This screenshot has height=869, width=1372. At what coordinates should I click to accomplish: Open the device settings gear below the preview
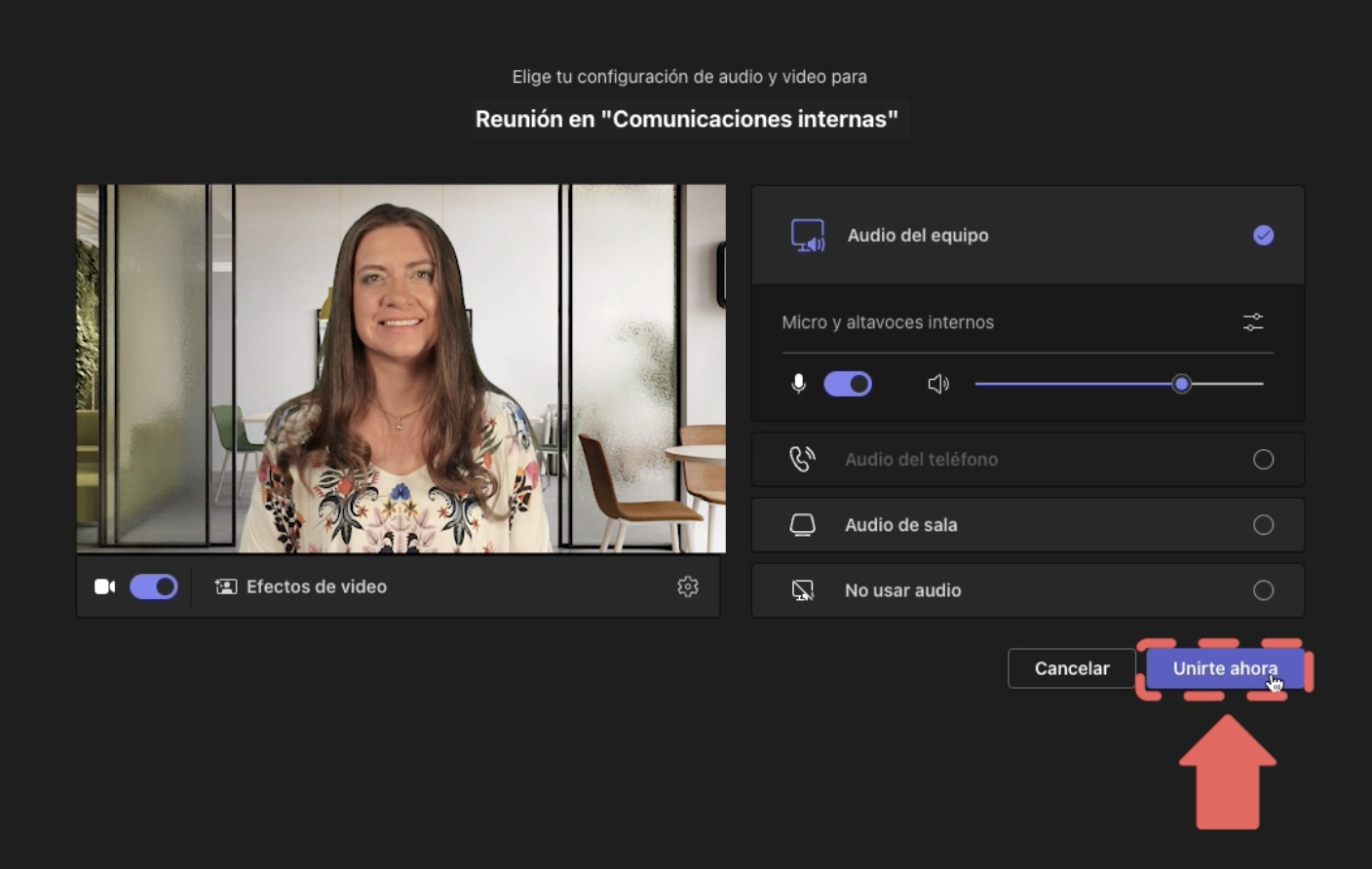point(688,586)
